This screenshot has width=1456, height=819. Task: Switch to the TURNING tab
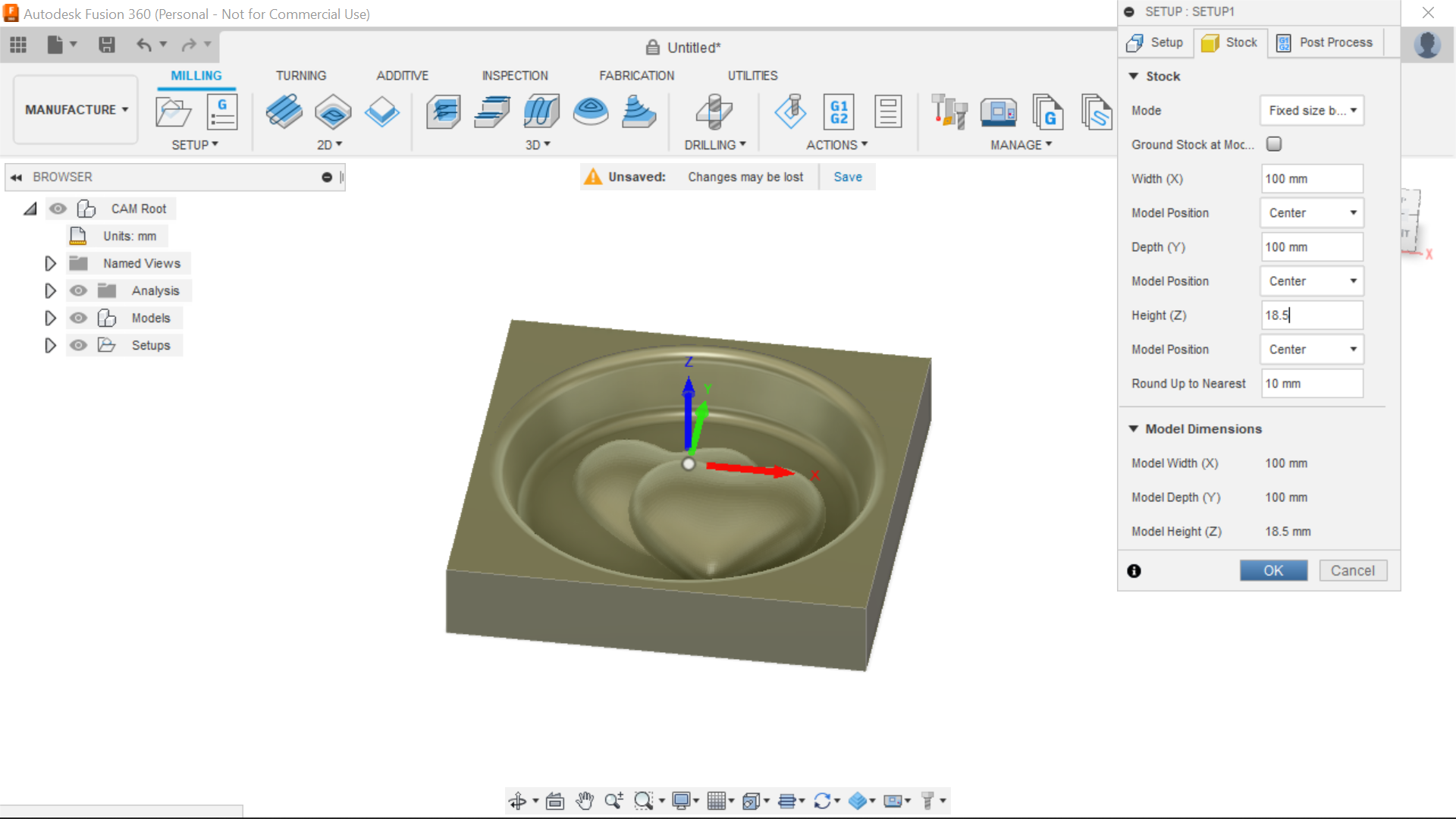tap(301, 76)
